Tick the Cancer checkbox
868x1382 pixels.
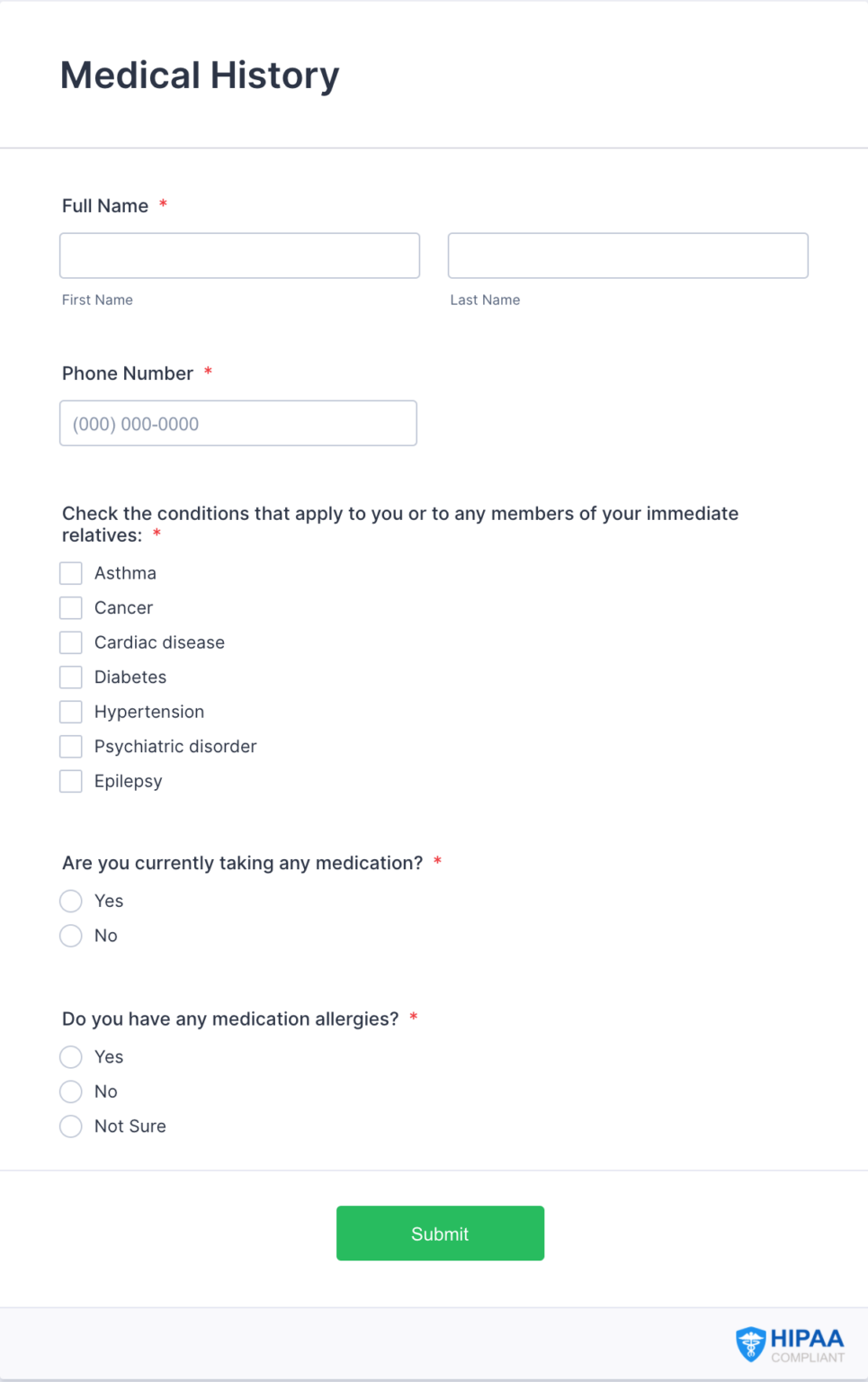pos(71,608)
